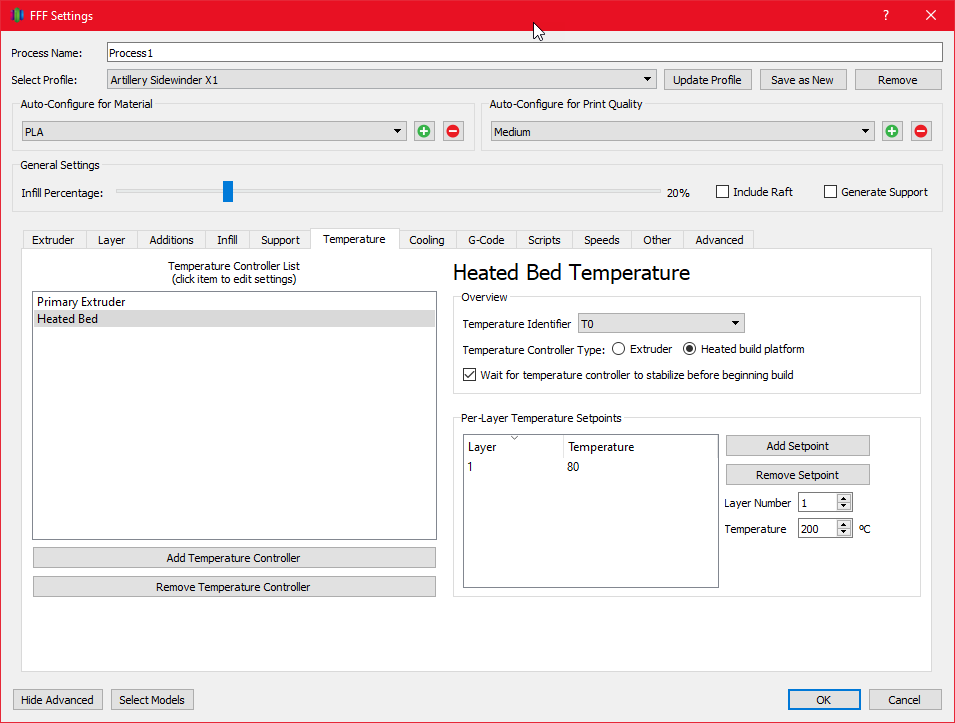
Task: Toggle wait for temperature controller to stabilize
Action: [x=469, y=375]
